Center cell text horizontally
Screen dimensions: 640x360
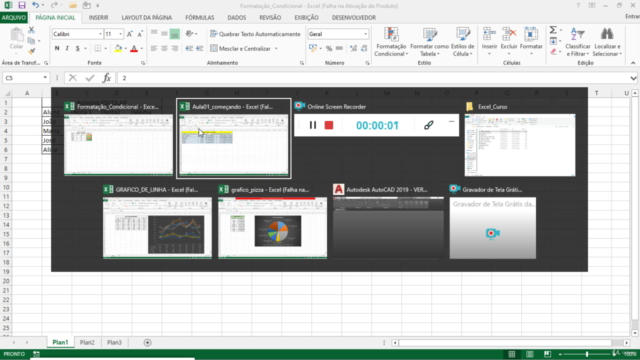click(164, 48)
